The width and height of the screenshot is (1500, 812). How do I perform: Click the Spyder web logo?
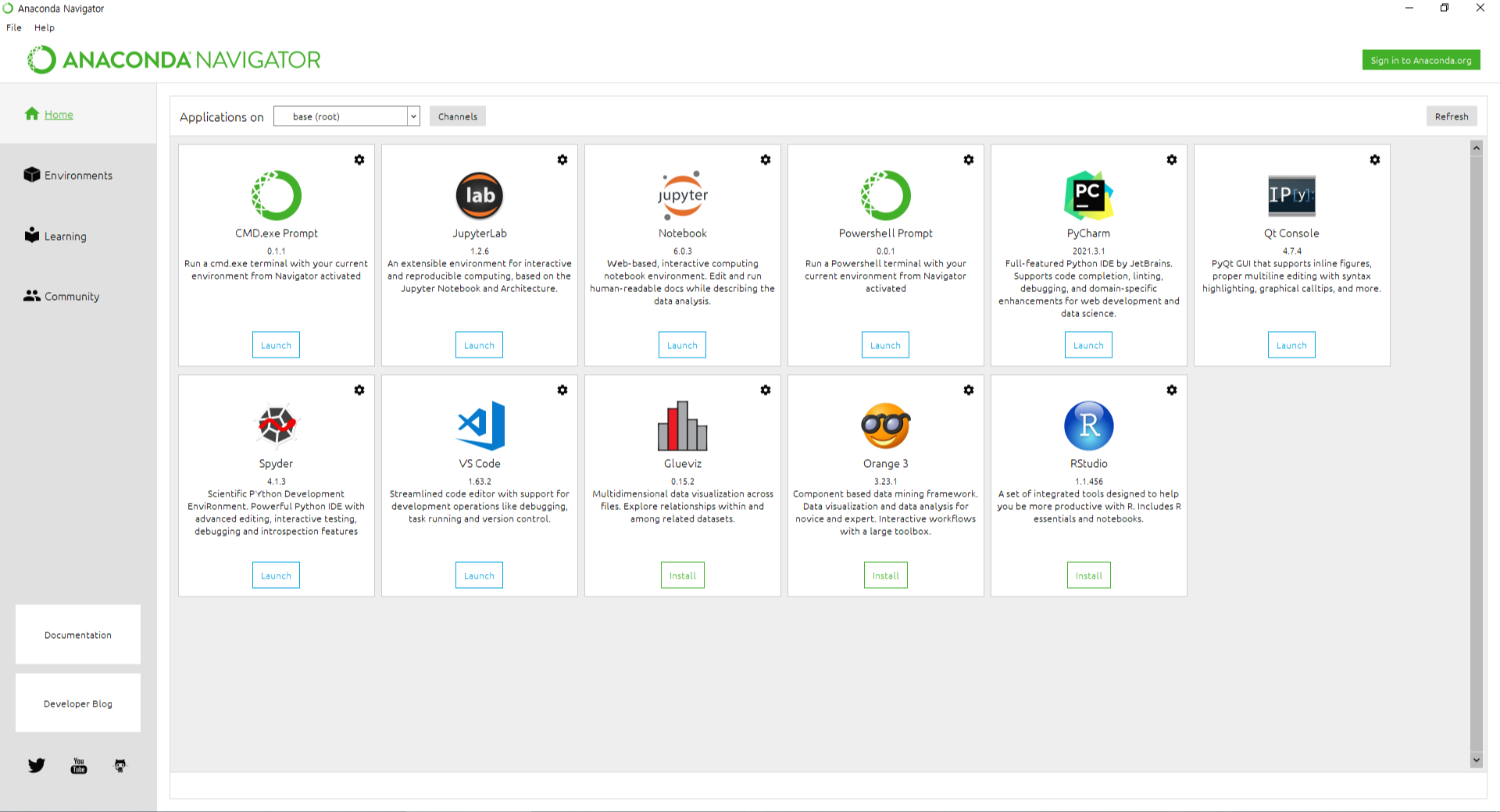point(277,426)
